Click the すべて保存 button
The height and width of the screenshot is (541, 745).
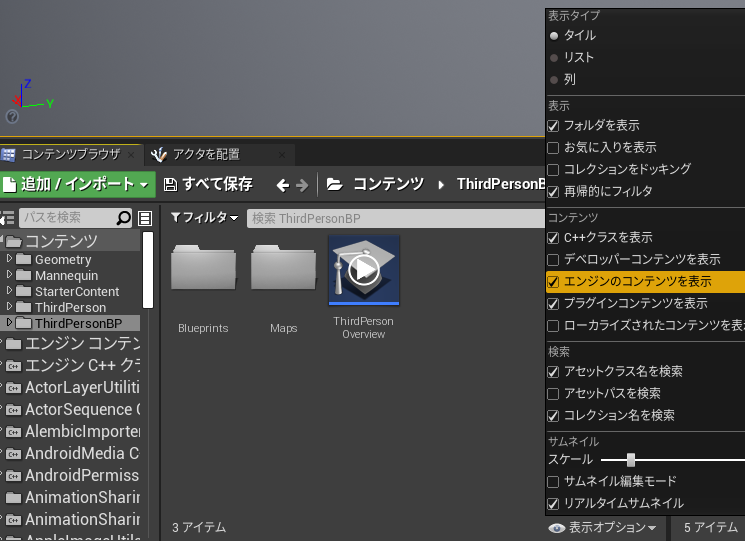tap(208, 184)
